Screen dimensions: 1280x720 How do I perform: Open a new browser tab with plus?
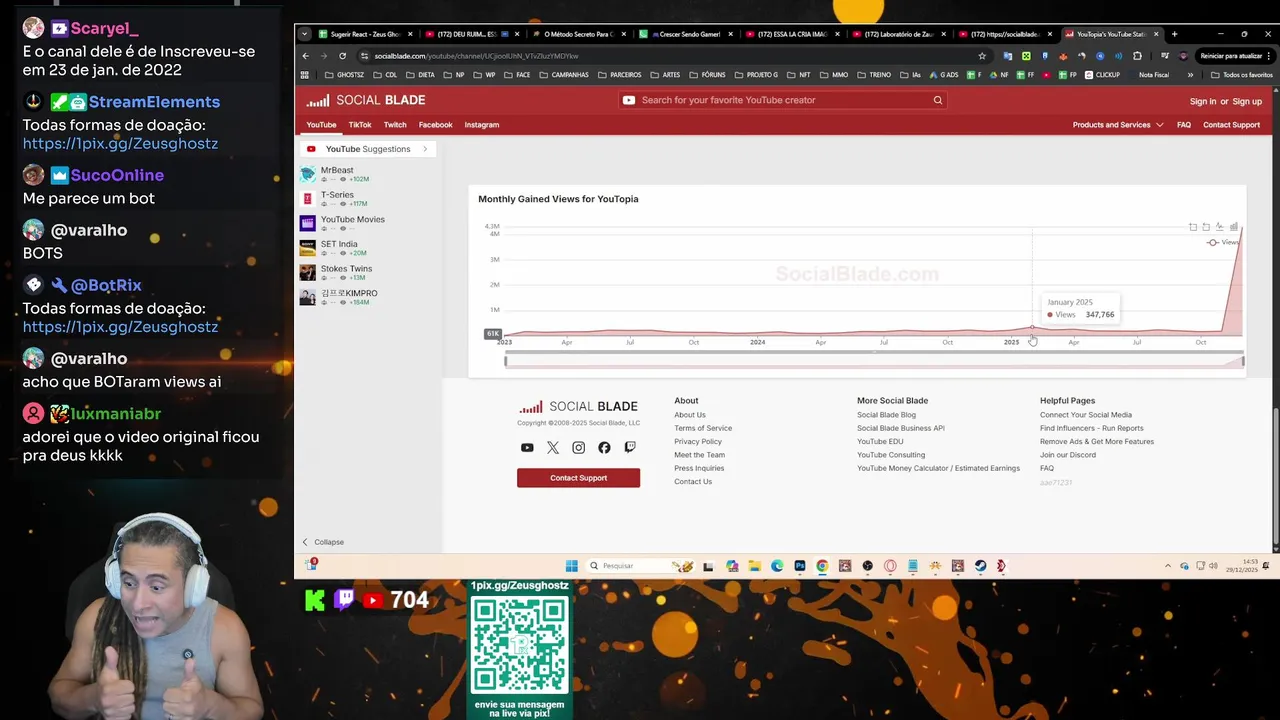click(x=1174, y=34)
